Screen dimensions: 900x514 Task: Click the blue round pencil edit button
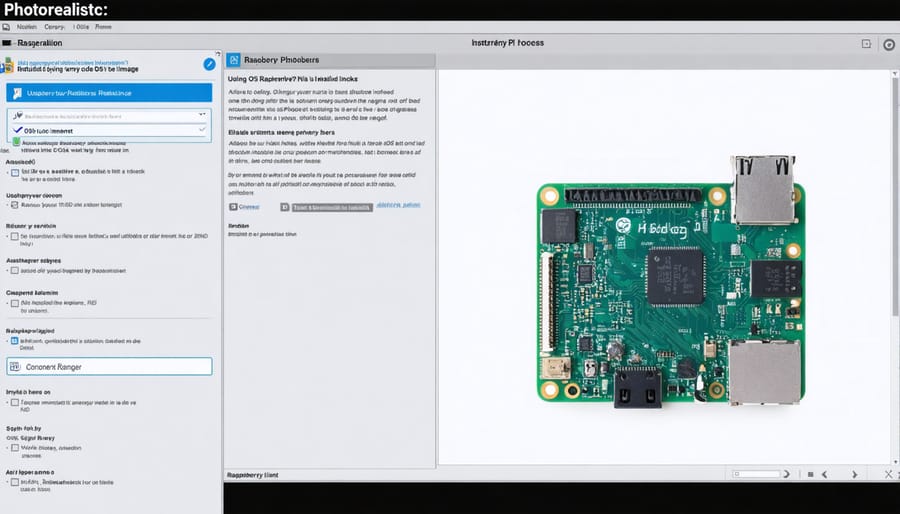pyautogui.click(x=210, y=64)
